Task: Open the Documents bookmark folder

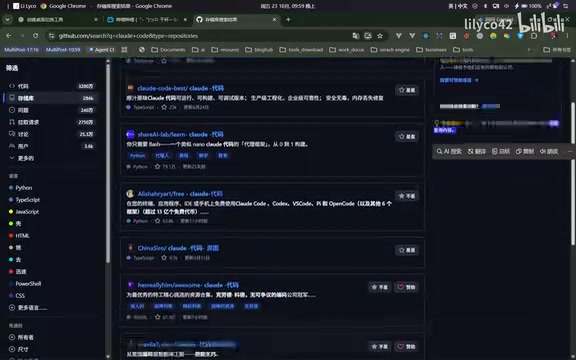Action: pyautogui.click(x=168, y=50)
